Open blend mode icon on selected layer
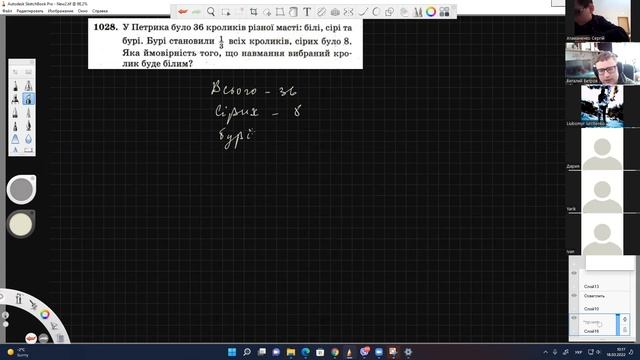Image resolution: width=640 pixels, height=360 pixels. [625, 319]
